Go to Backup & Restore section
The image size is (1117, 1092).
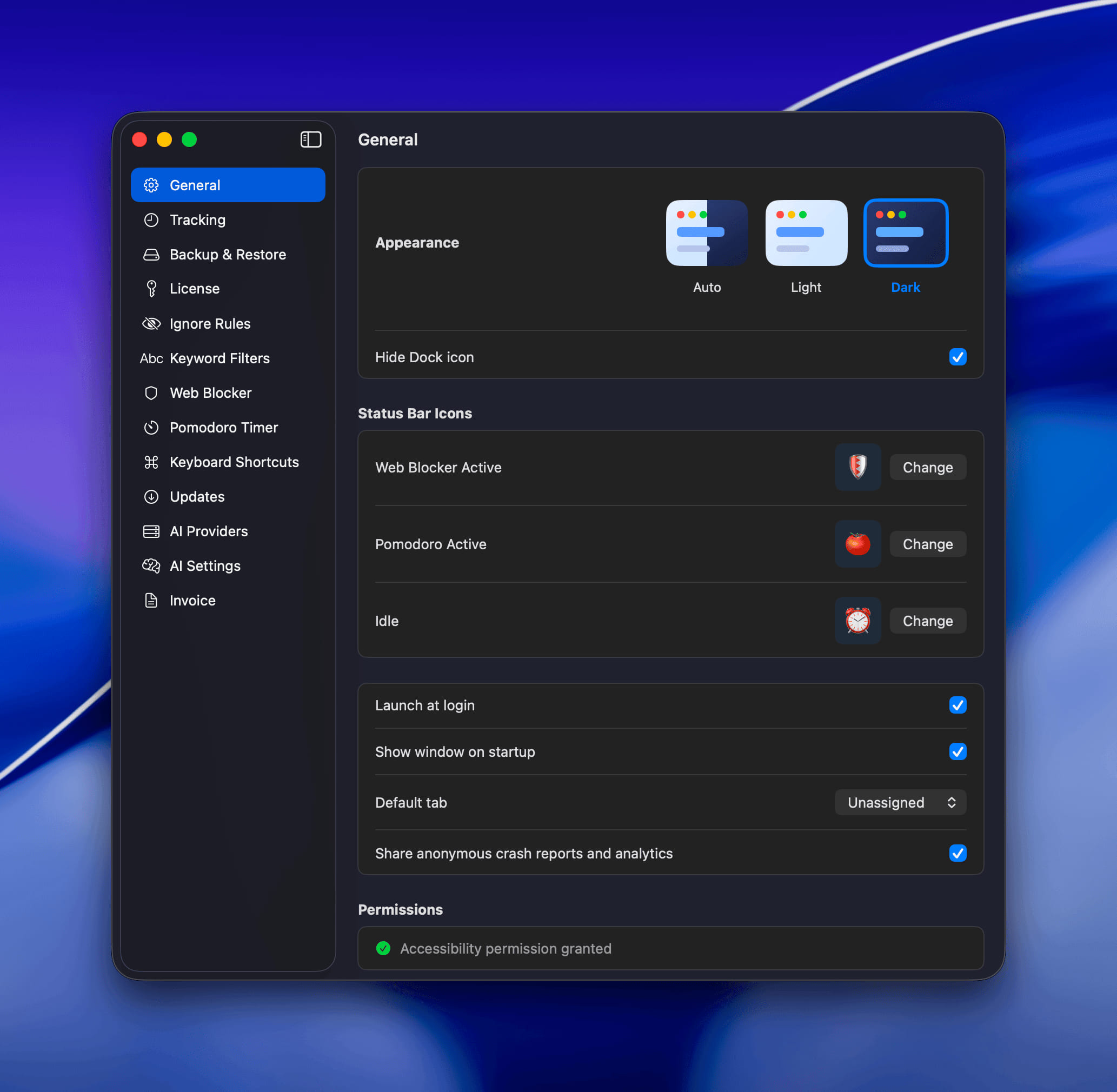pyautogui.click(x=227, y=254)
